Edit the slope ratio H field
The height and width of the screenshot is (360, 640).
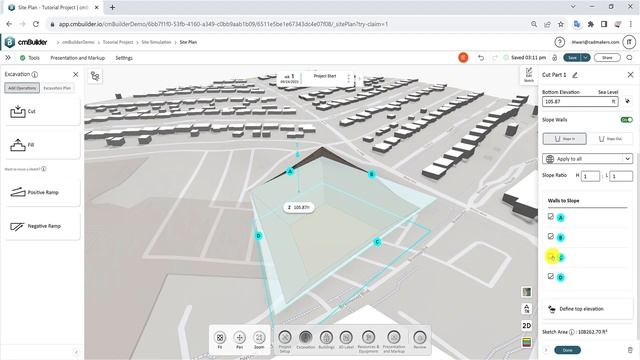click(x=591, y=176)
